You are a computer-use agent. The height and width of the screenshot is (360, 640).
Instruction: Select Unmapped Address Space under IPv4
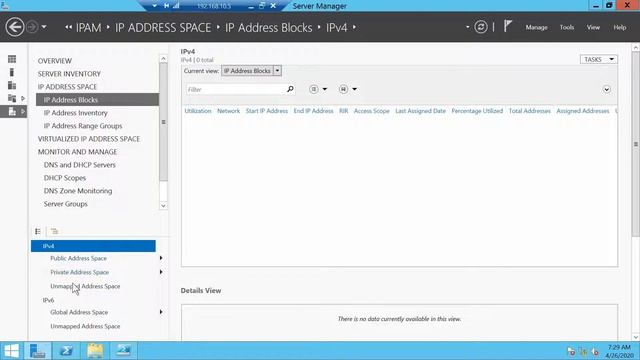[x=85, y=287]
